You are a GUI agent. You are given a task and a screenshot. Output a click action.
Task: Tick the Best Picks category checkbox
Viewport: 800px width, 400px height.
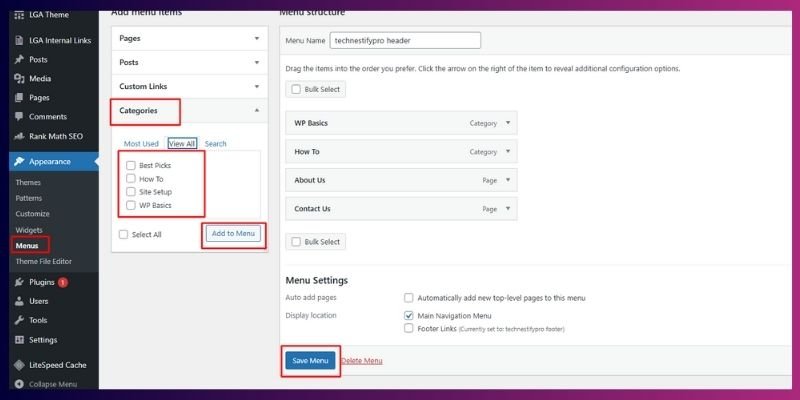tap(131, 165)
